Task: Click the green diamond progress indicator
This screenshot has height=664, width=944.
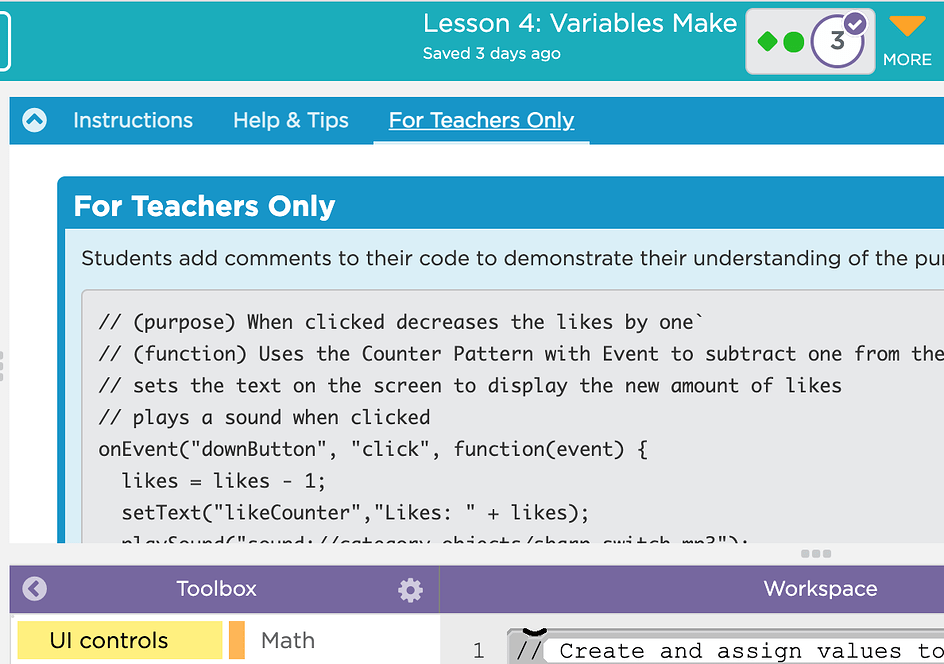Action: pyautogui.click(x=770, y=42)
